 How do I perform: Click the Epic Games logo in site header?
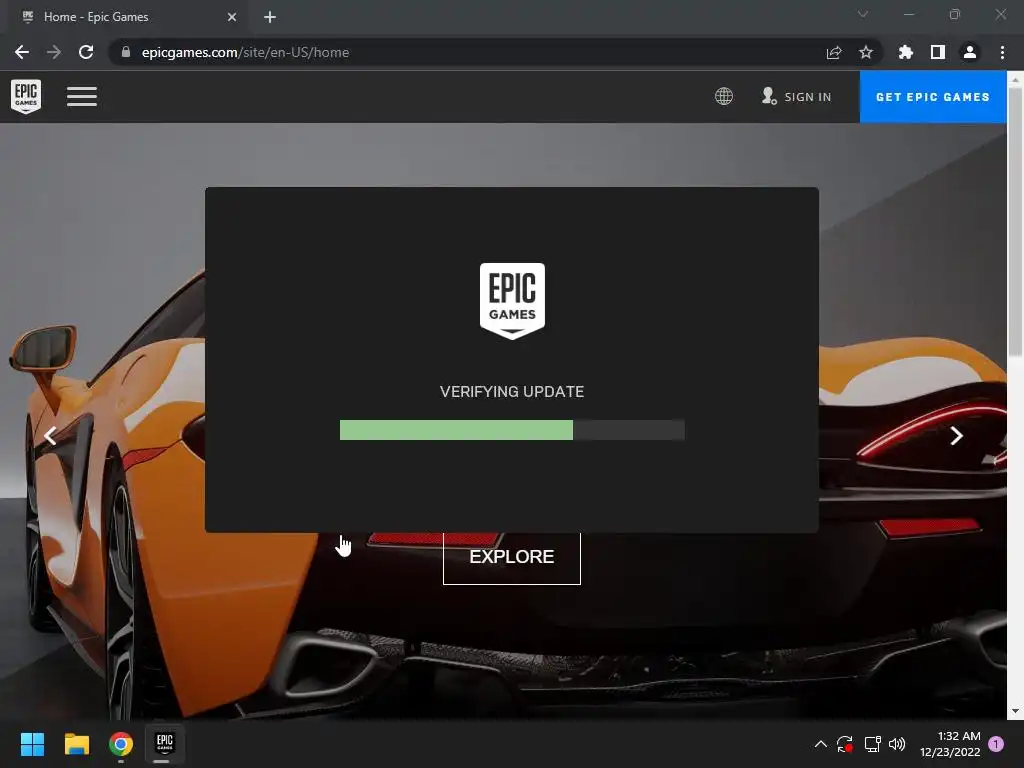26,96
